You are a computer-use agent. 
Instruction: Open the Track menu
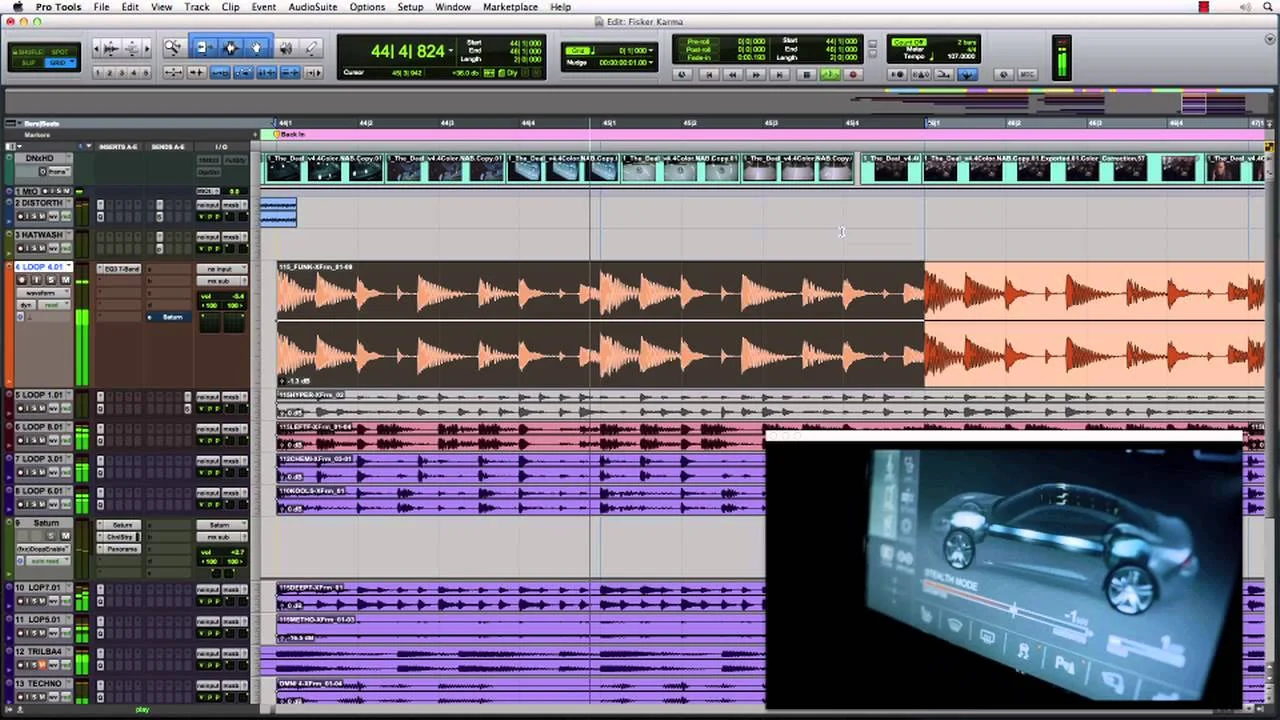click(x=196, y=7)
